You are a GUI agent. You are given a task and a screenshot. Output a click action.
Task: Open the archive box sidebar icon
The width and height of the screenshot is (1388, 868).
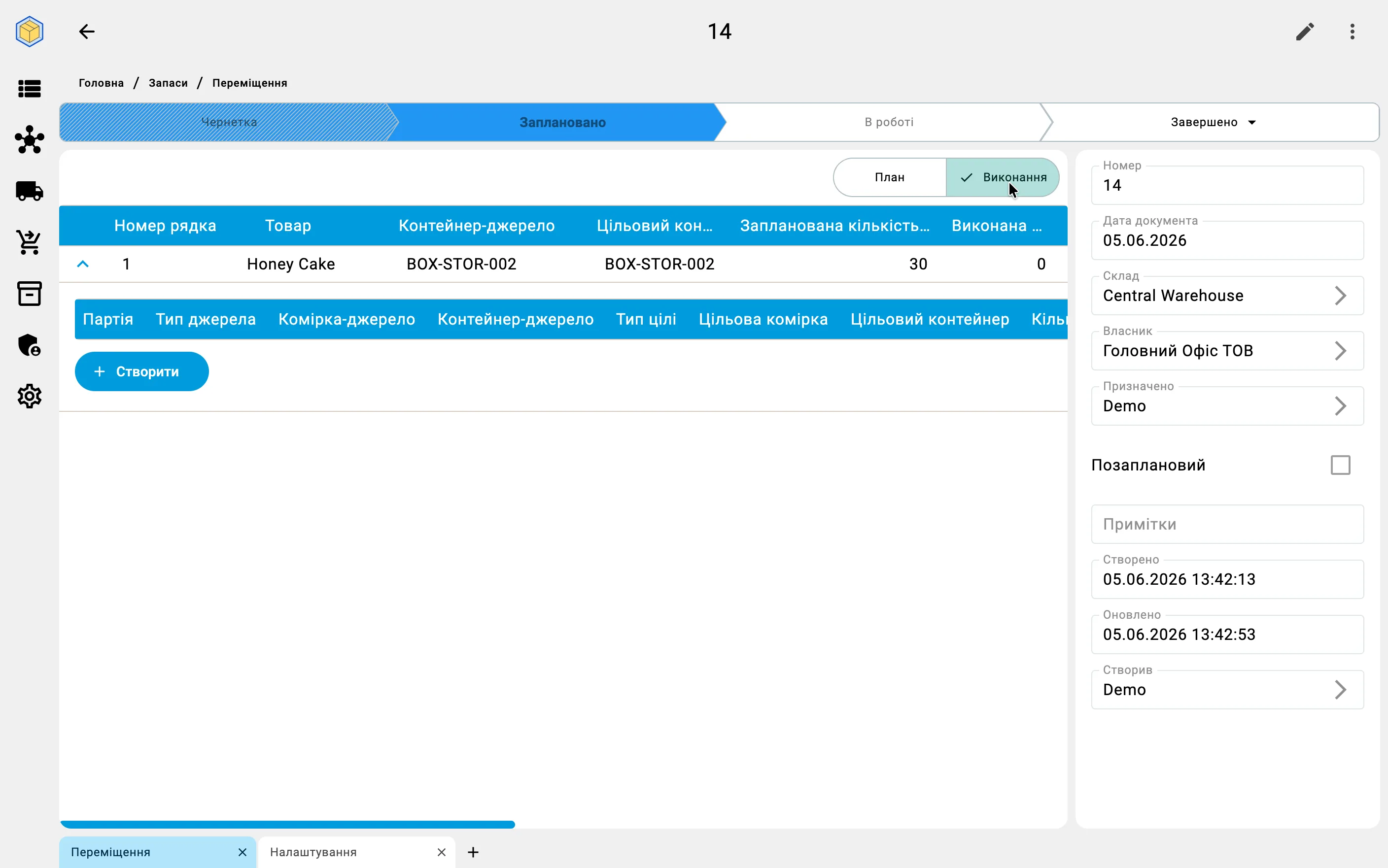29,293
